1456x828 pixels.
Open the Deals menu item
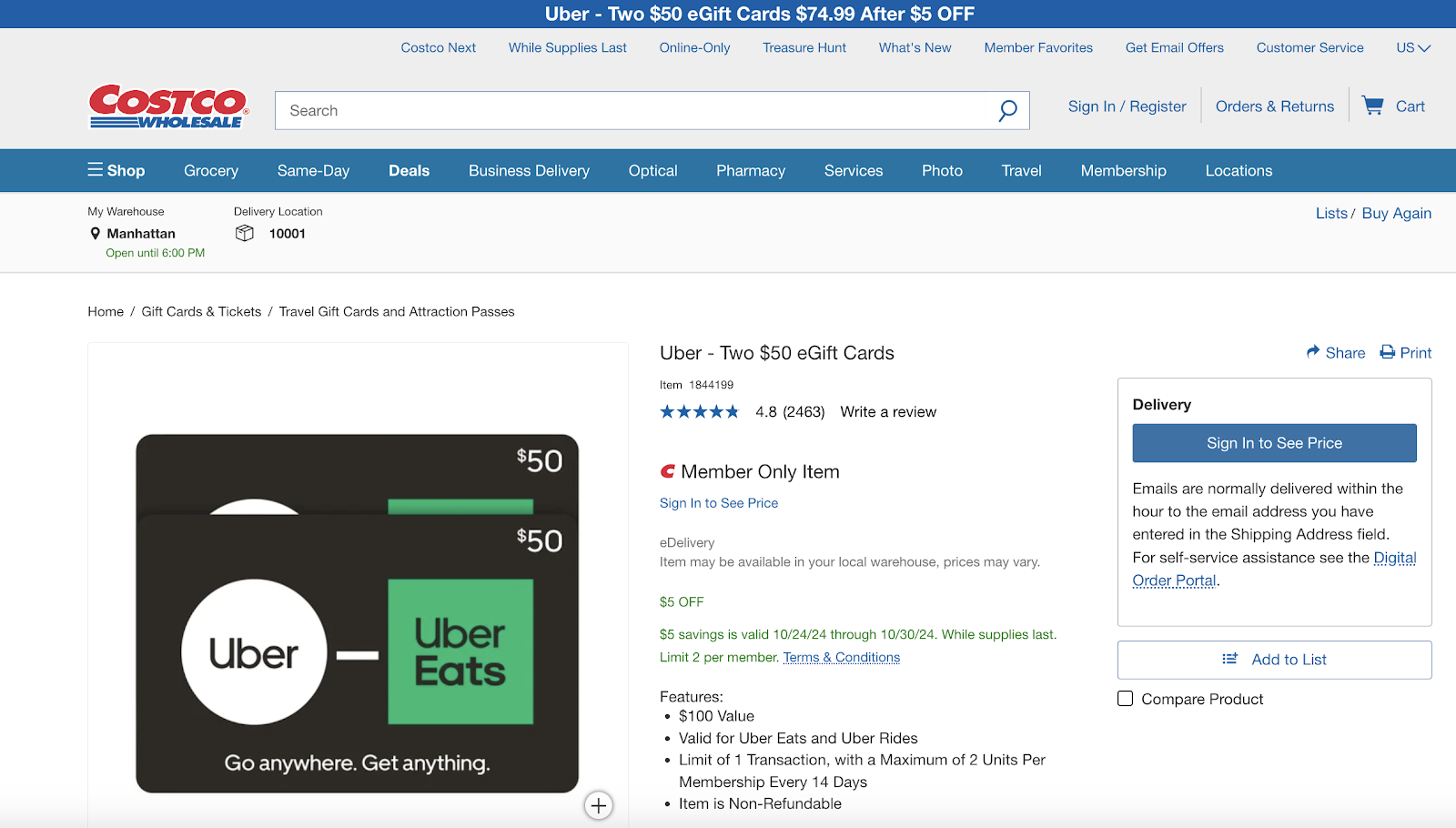click(x=409, y=170)
